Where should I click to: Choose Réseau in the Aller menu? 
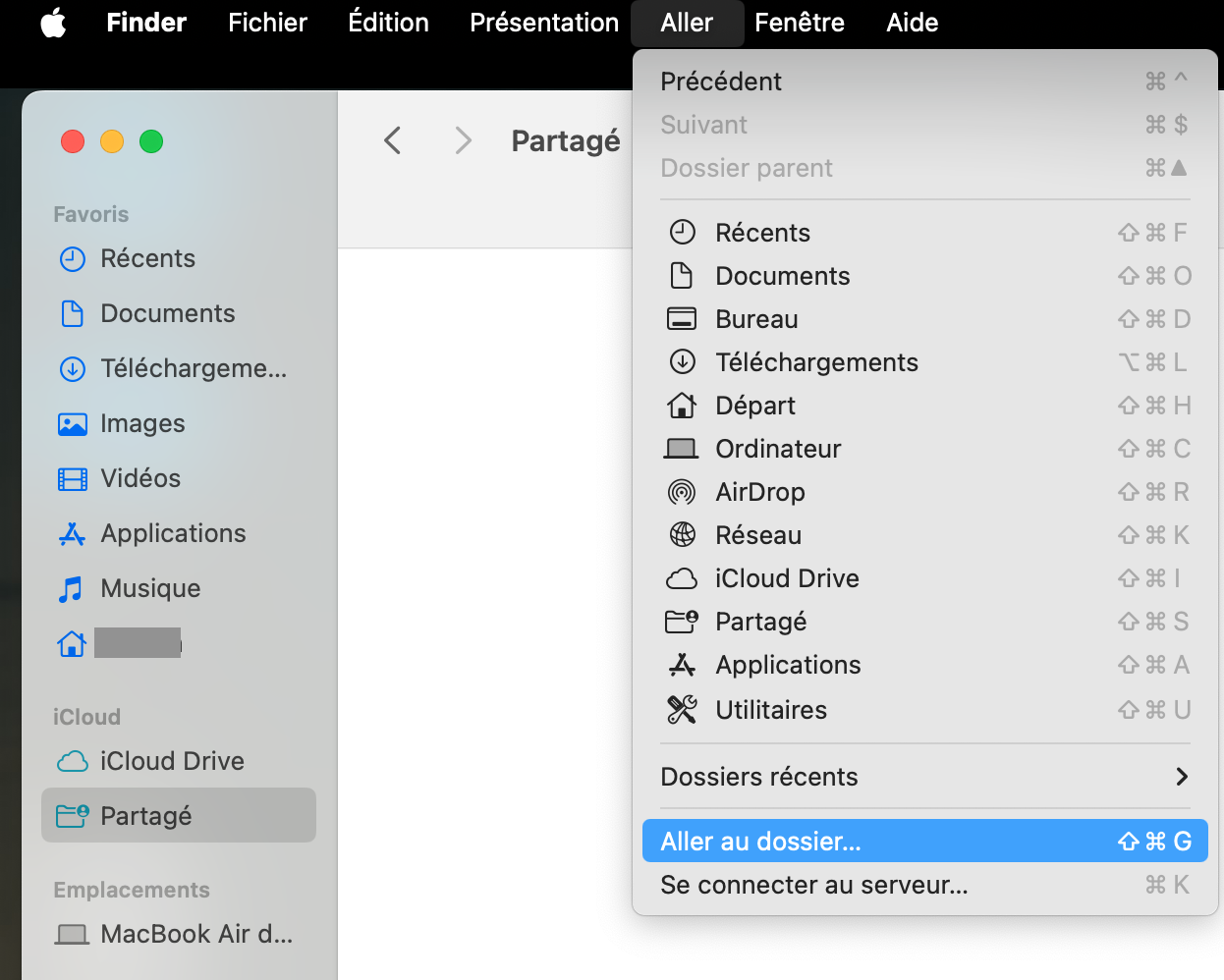click(x=924, y=535)
